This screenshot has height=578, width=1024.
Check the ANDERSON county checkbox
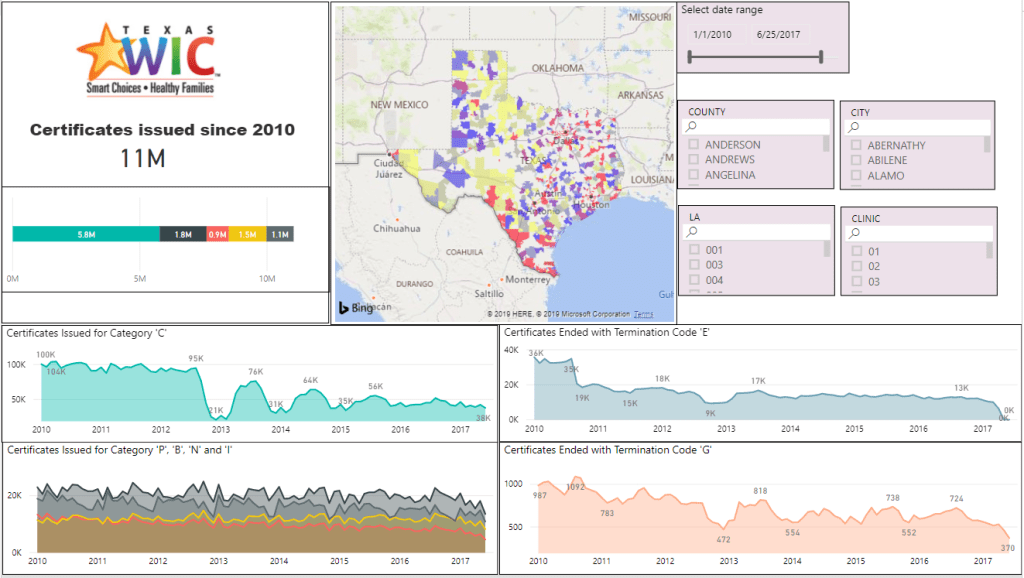tap(694, 145)
